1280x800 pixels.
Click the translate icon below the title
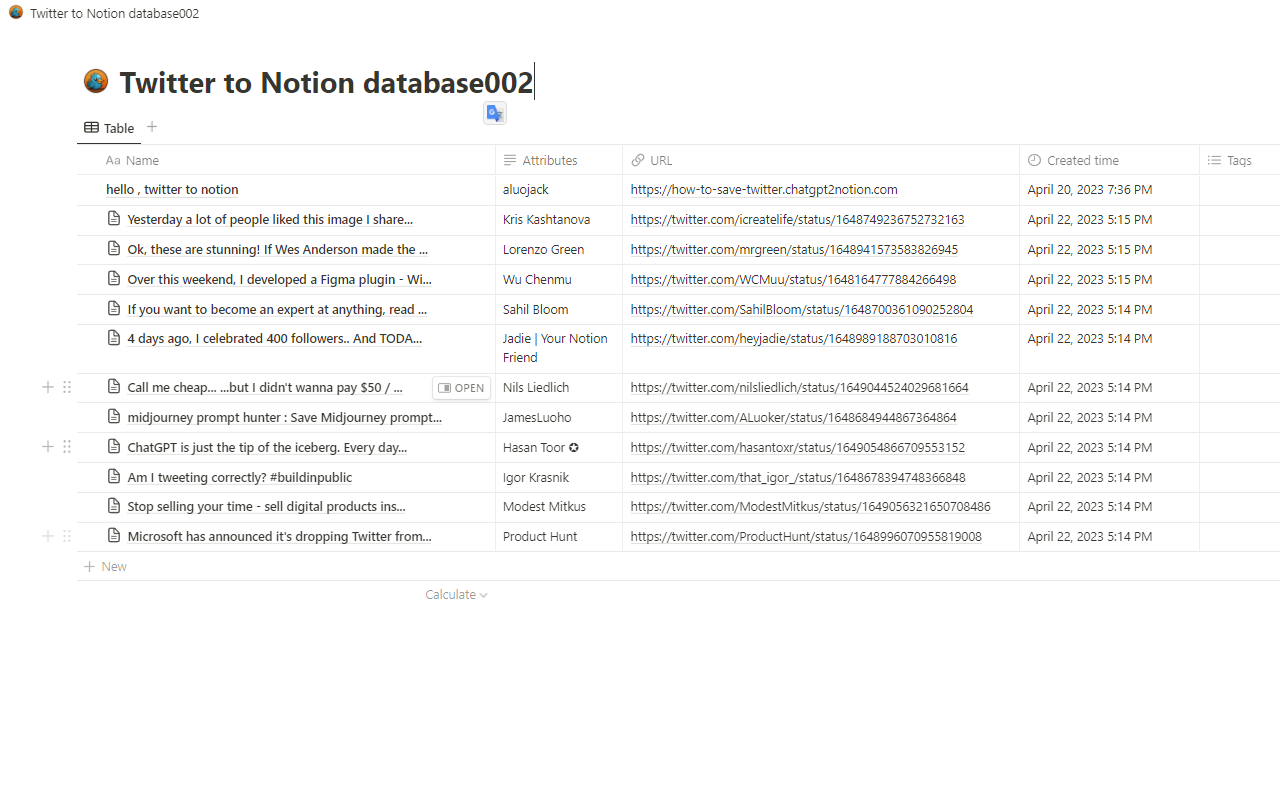(495, 113)
